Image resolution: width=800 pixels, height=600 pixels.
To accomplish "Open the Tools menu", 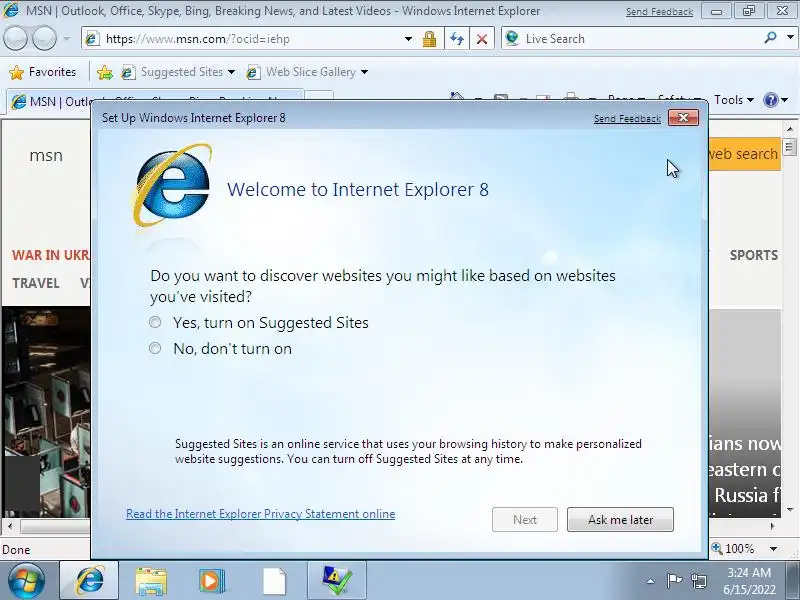I will click(734, 100).
